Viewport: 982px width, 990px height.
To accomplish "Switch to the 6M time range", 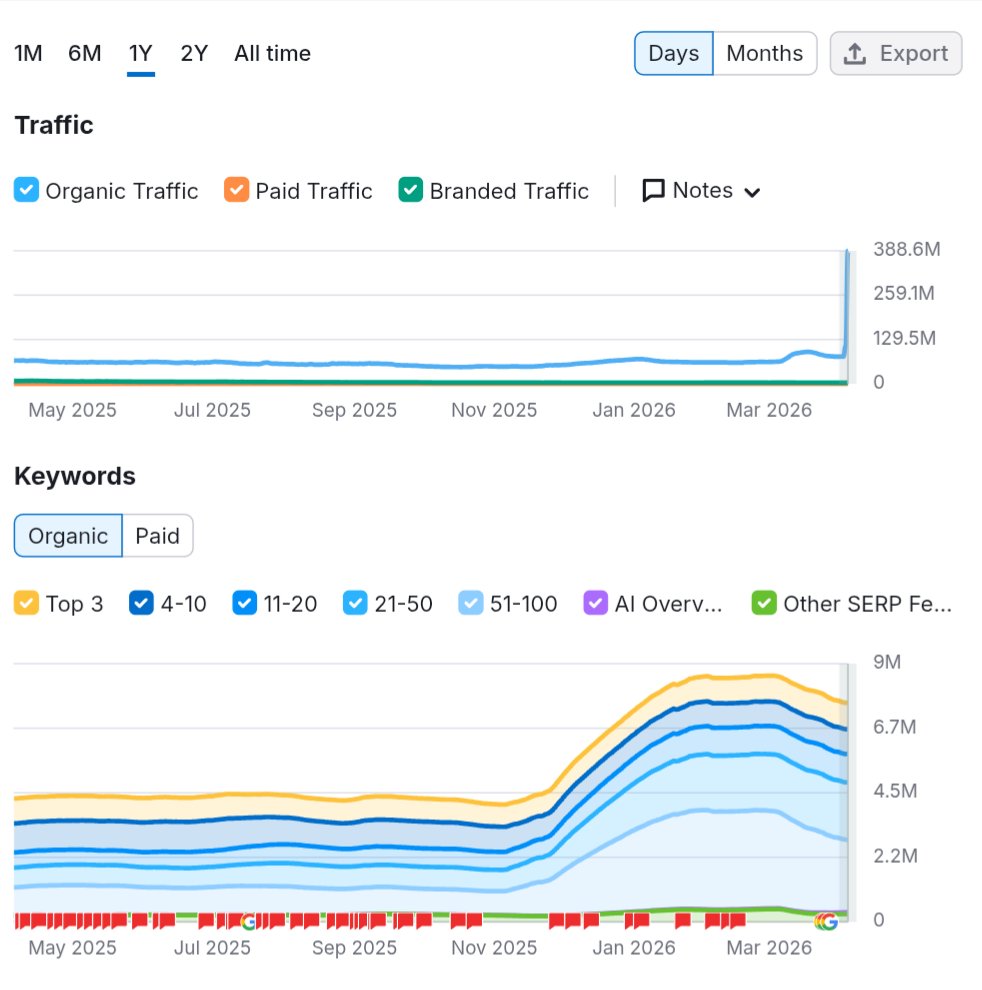I will pos(85,54).
